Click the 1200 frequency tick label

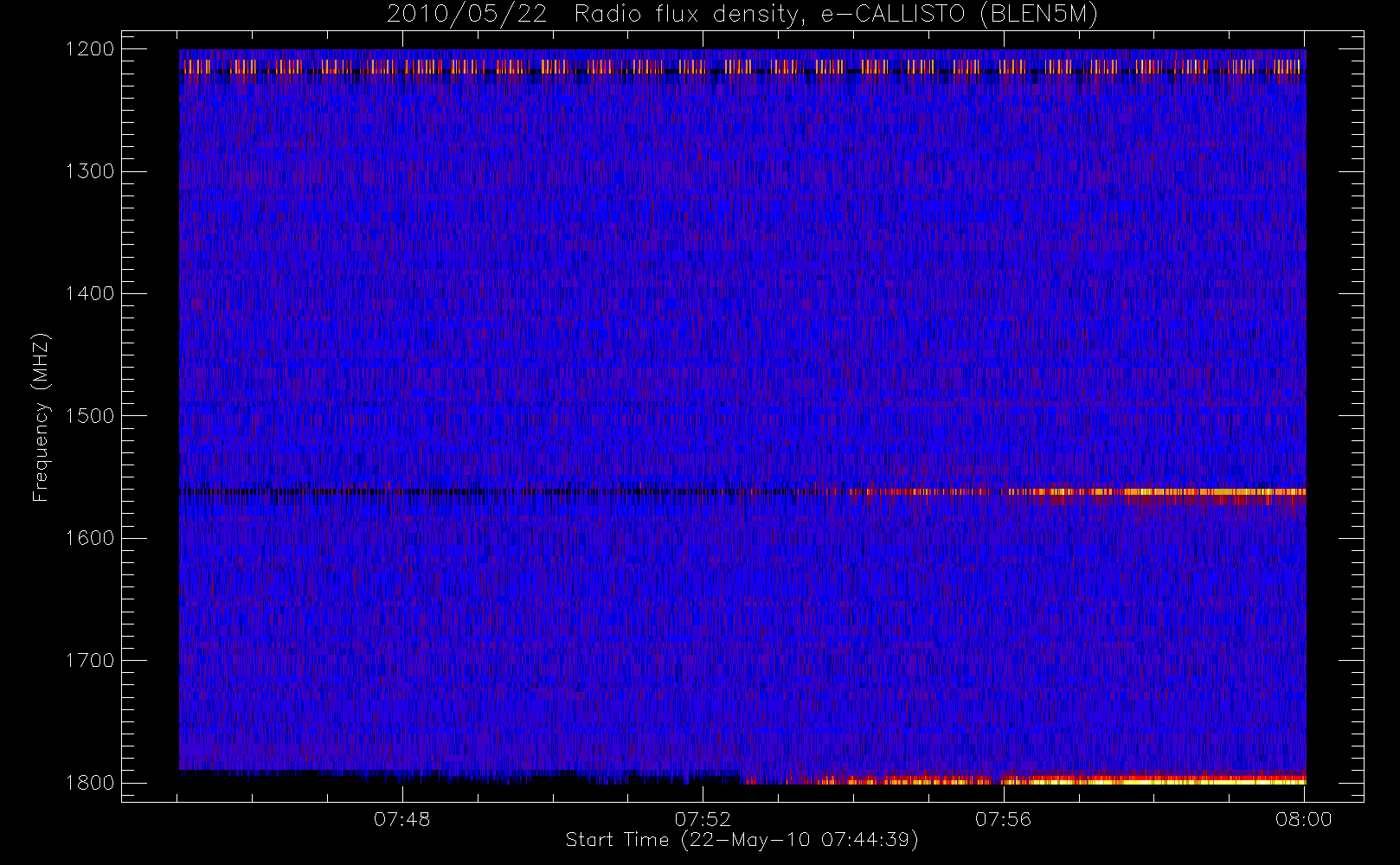click(90, 49)
